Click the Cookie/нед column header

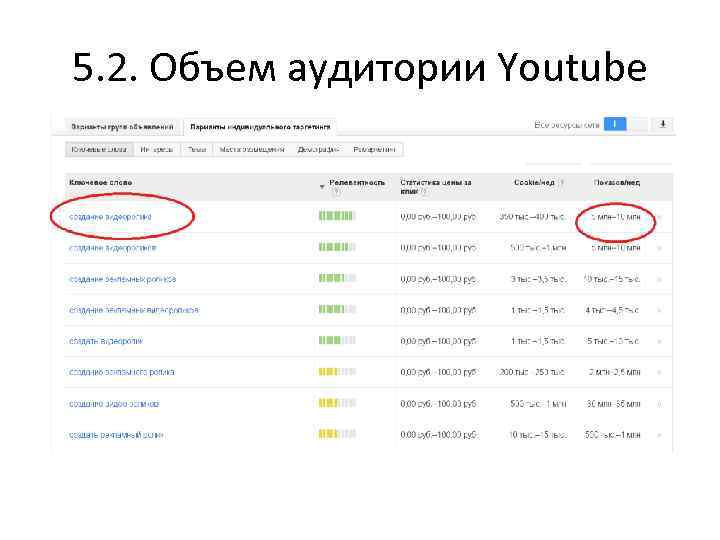point(534,183)
